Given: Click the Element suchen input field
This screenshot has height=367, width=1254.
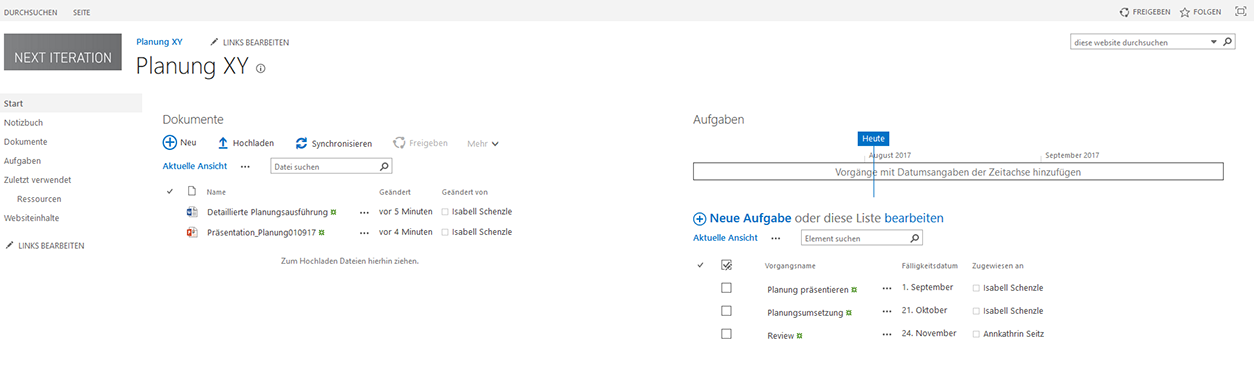Looking at the screenshot, I should point(855,238).
